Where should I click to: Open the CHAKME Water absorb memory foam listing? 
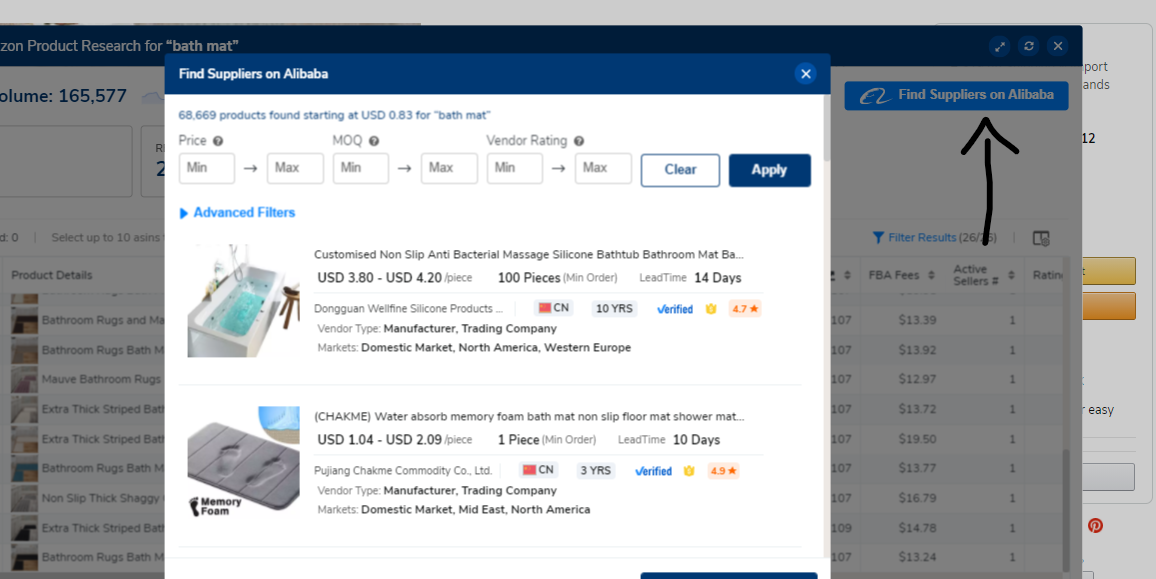point(529,417)
